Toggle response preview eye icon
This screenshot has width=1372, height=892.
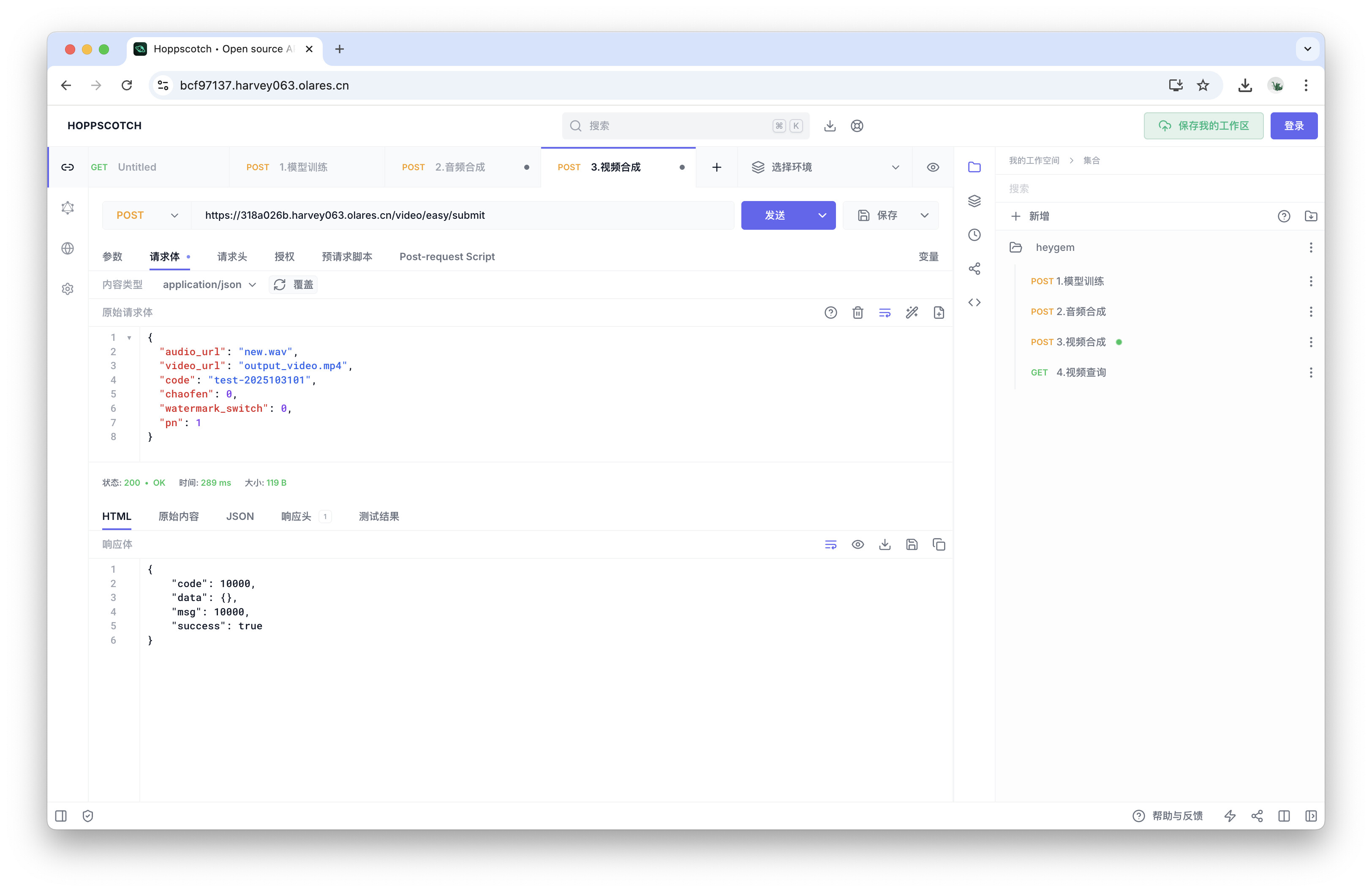click(x=857, y=544)
